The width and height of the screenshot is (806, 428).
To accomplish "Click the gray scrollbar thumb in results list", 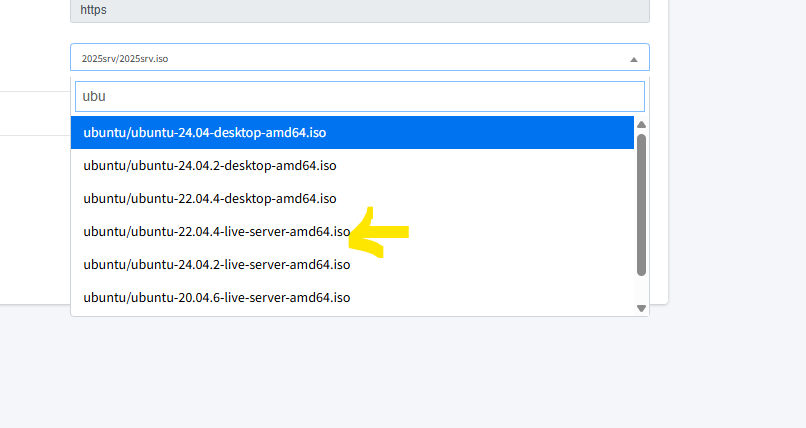I will tap(641, 205).
